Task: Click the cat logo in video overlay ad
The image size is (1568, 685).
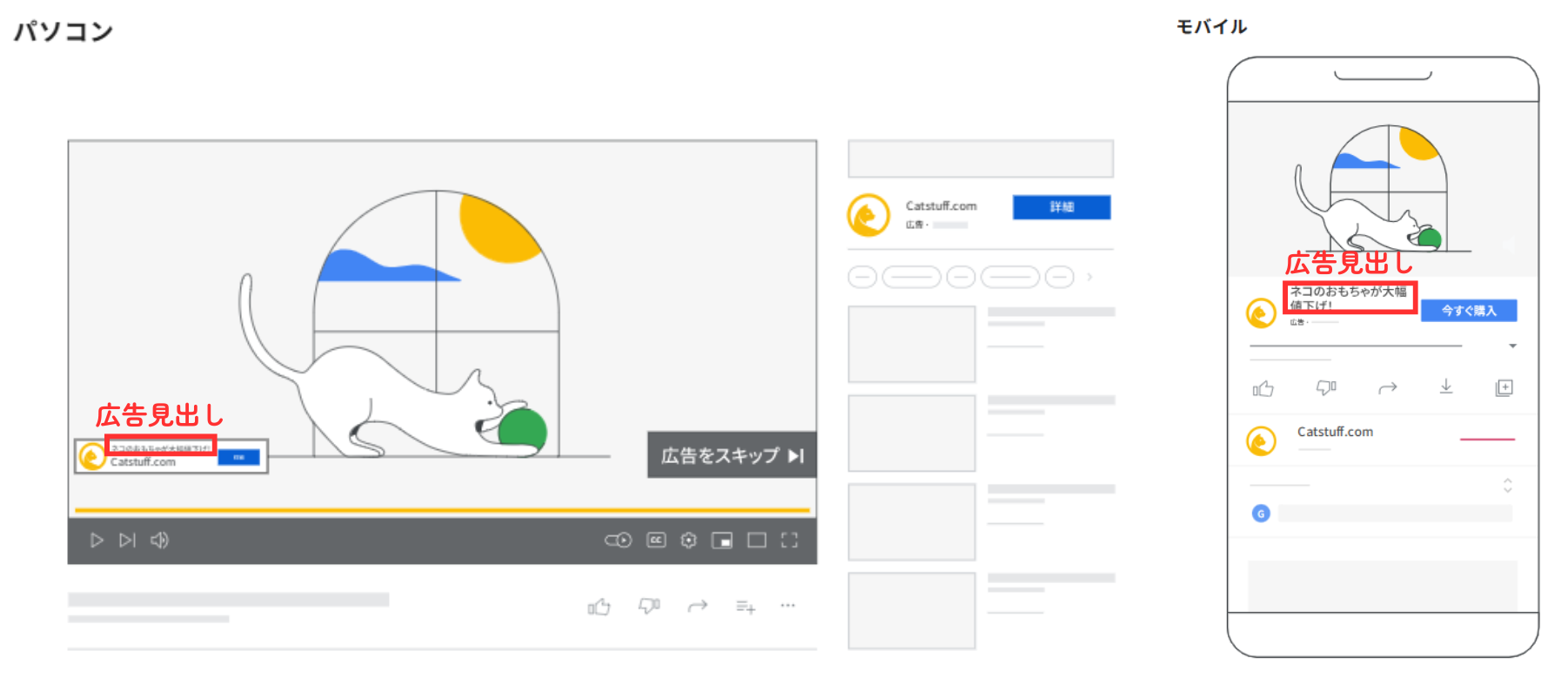Action: pyautogui.click(x=91, y=456)
